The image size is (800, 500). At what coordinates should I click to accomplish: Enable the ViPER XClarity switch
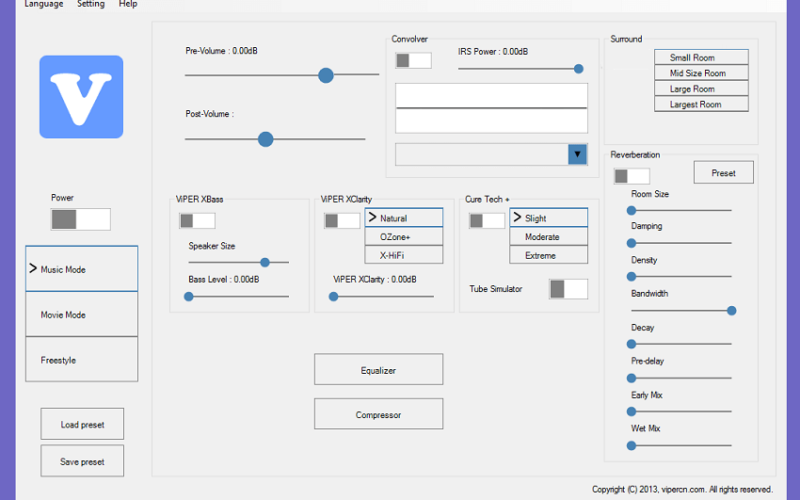pyautogui.click(x=342, y=221)
